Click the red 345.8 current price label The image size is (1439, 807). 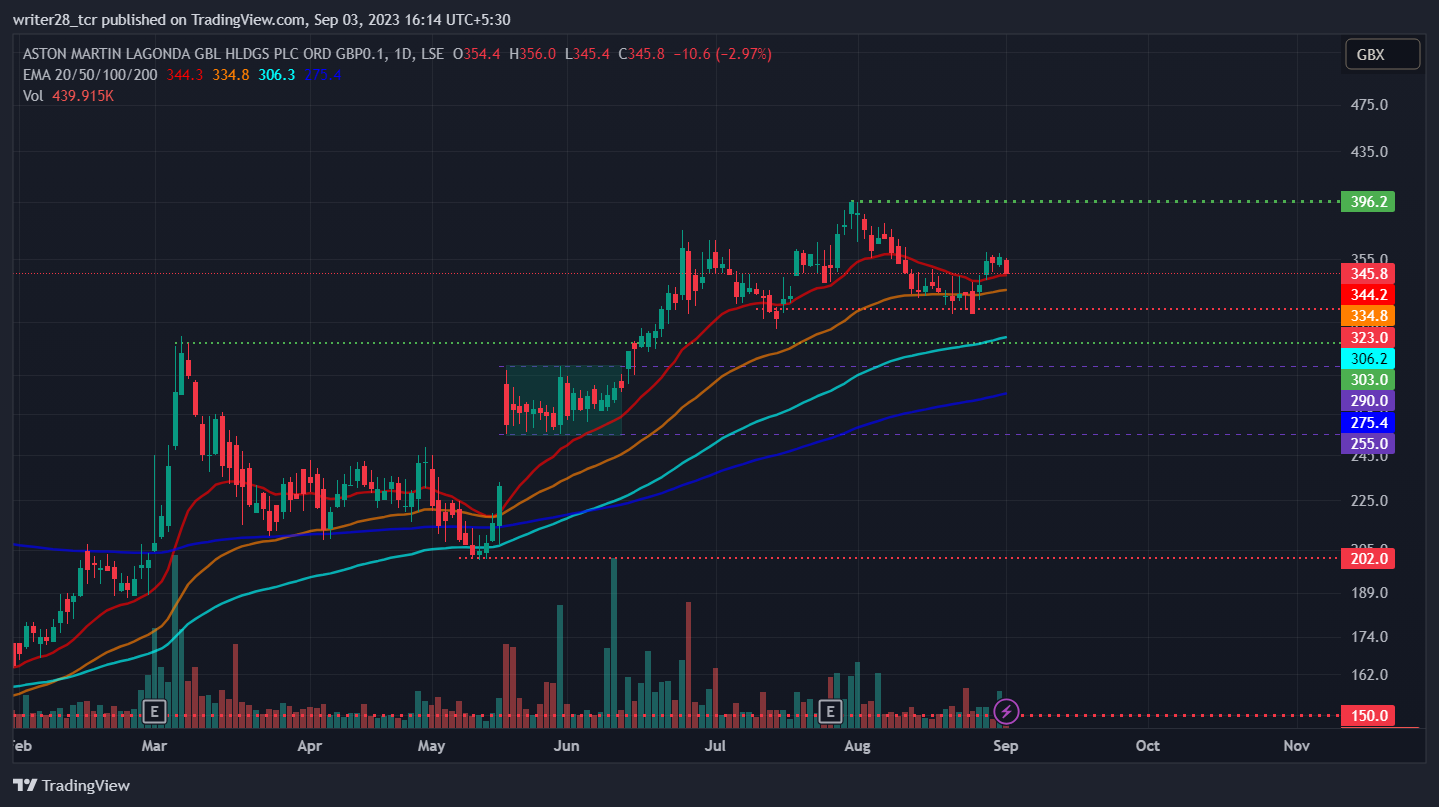tap(1367, 273)
